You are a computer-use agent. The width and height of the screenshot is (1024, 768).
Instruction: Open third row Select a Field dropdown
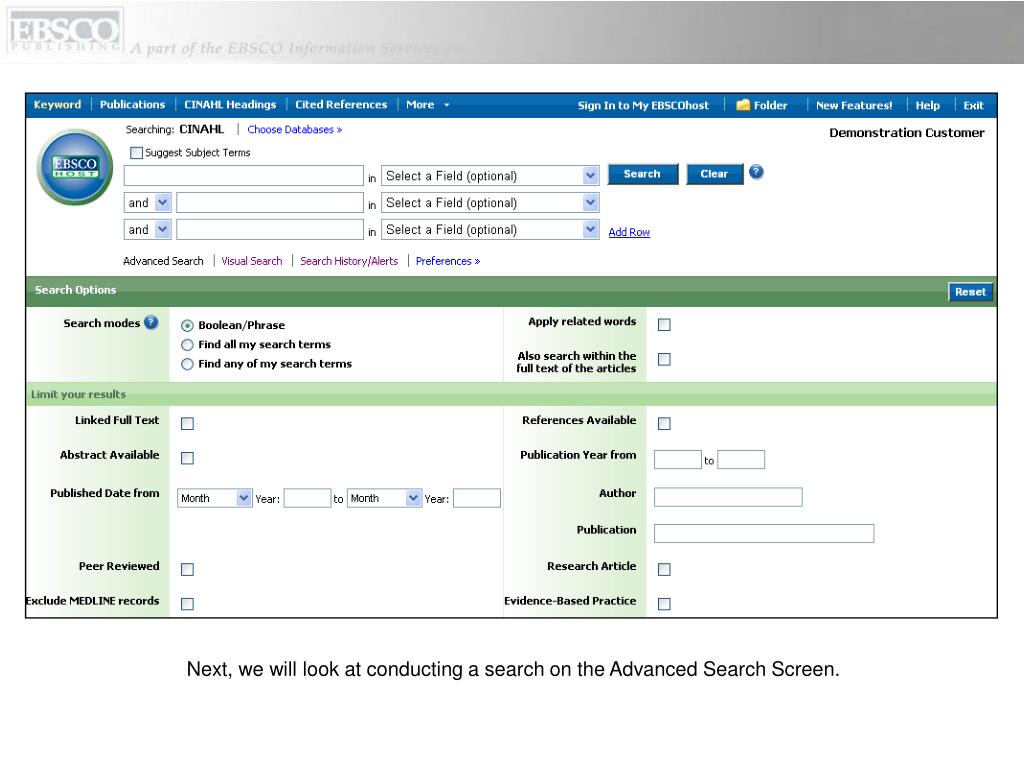[490, 229]
